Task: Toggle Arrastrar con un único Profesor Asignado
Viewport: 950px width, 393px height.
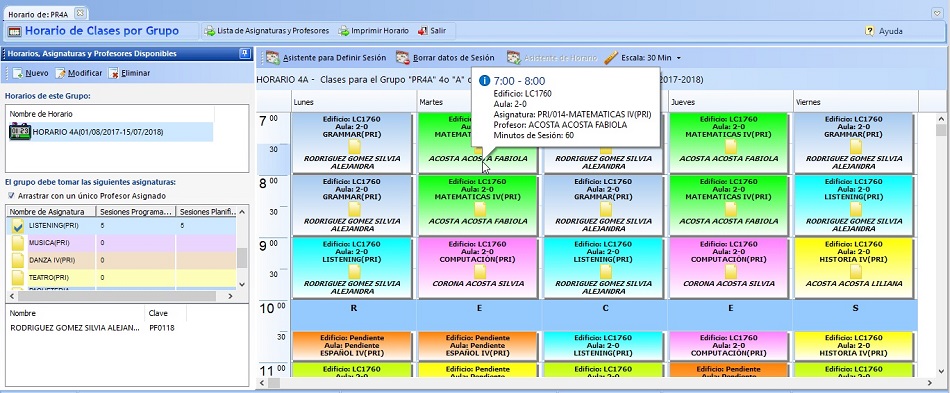Action: coord(12,196)
